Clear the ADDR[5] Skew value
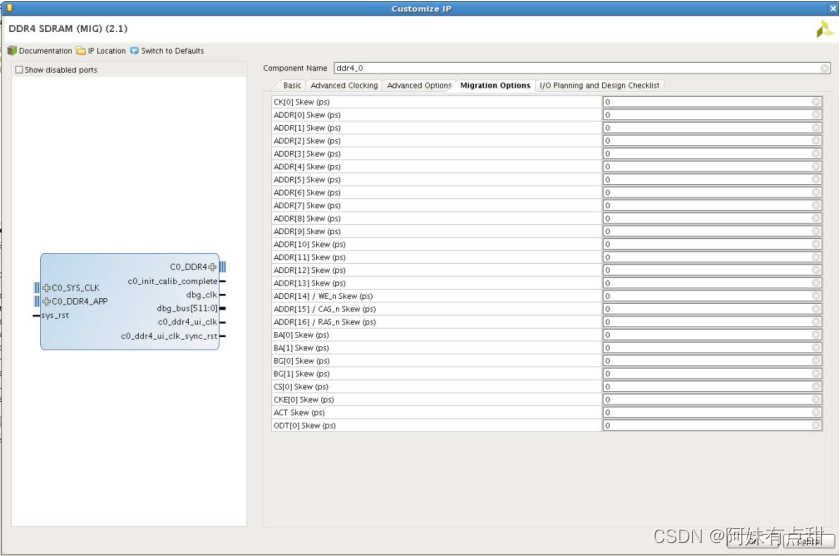The width and height of the screenshot is (840, 556). pyautogui.click(x=815, y=179)
